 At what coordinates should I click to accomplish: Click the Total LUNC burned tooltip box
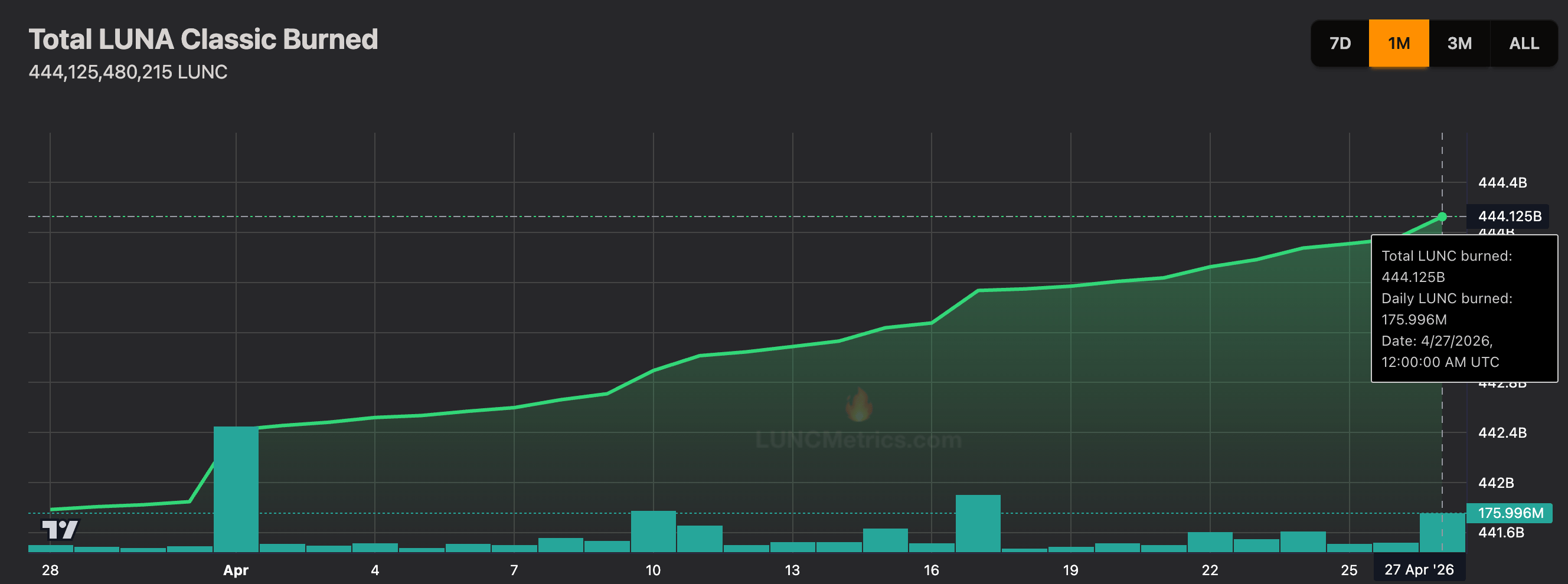(1464, 309)
